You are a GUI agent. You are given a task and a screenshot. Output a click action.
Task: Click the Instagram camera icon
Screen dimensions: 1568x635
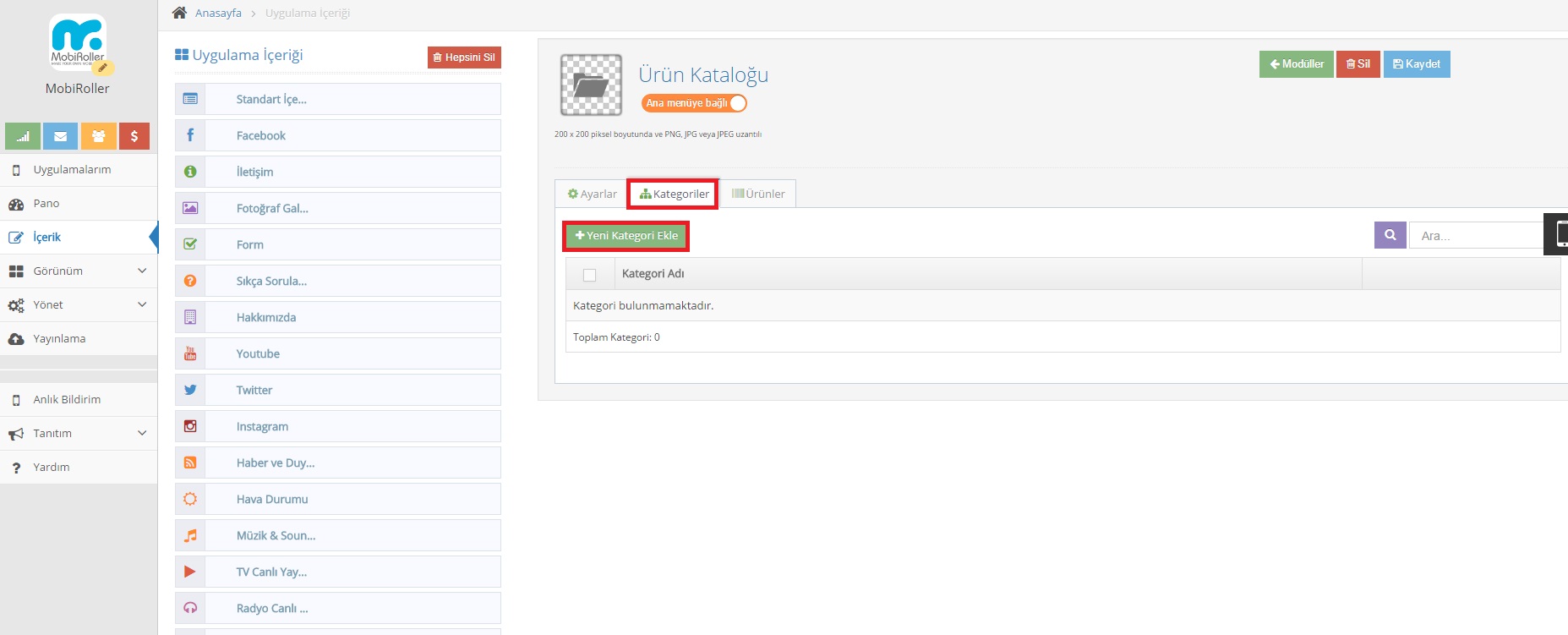(190, 426)
